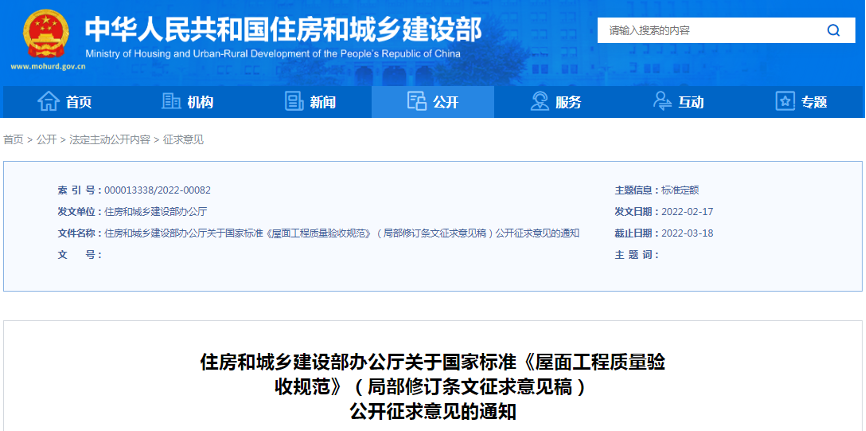Screen dimensions: 866x431
Task: Open 法定主动公开内容 breadcrumb link
Action: [x=109, y=140]
